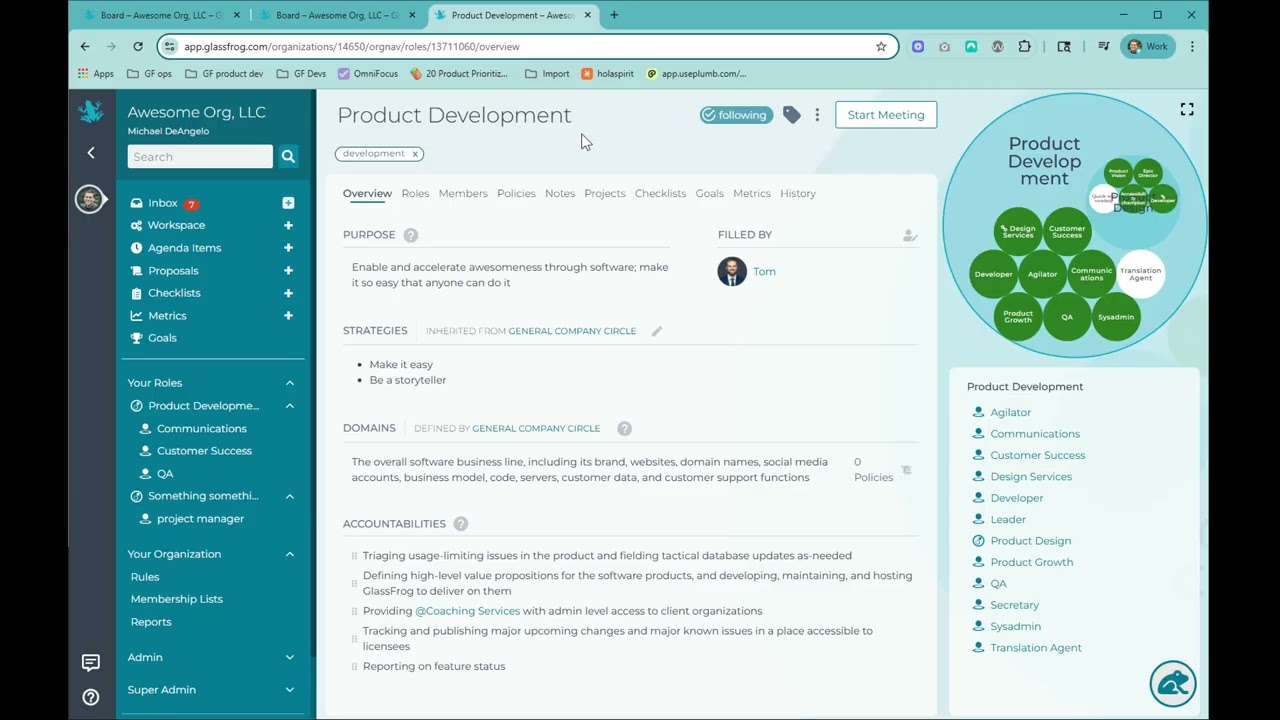Open the History tab
This screenshot has width=1280, height=720.
coord(798,194)
